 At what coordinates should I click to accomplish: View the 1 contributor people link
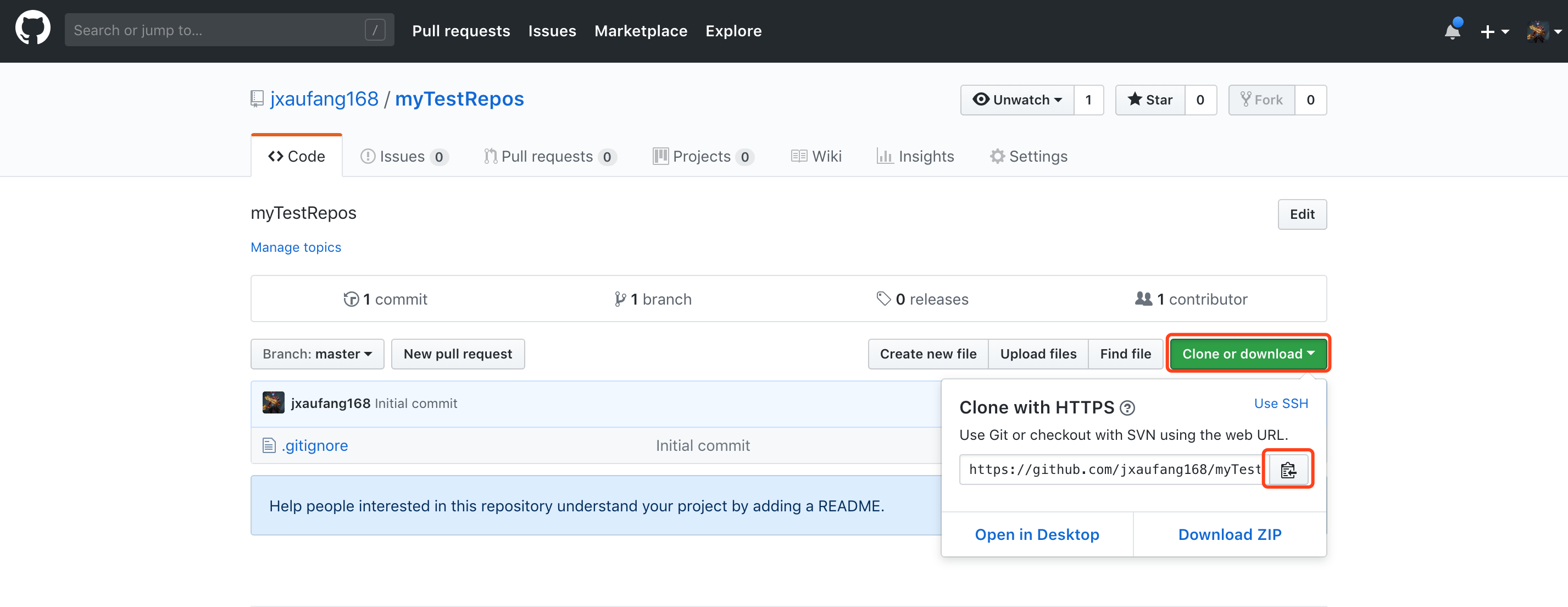[x=1191, y=299]
